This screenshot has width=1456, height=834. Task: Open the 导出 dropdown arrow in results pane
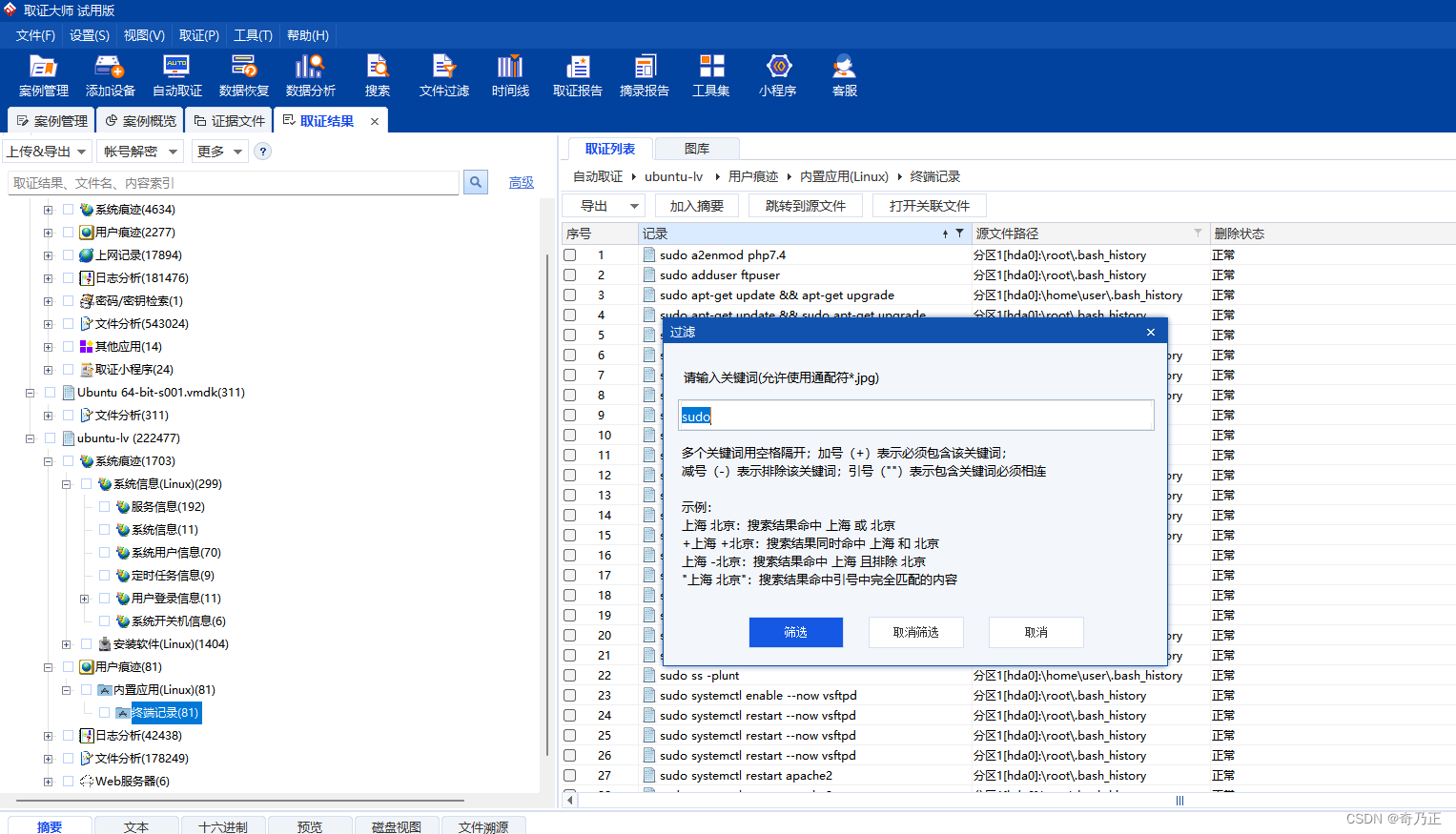pos(634,206)
